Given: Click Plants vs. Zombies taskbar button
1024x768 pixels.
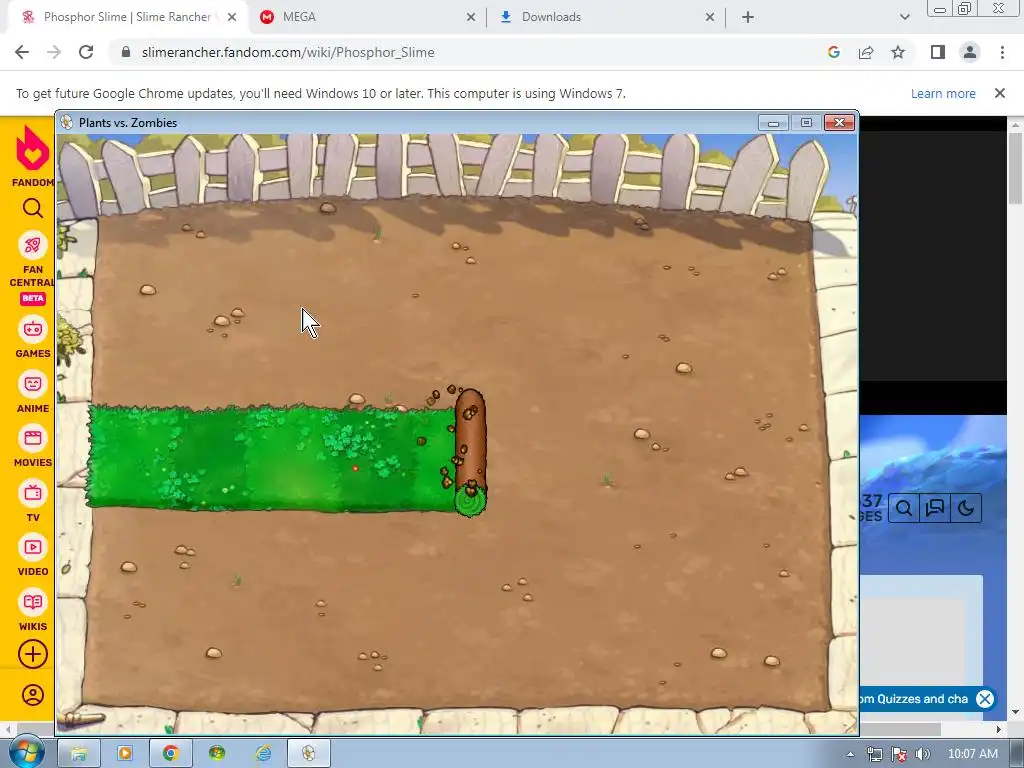Looking at the screenshot, I should (308, 753).
